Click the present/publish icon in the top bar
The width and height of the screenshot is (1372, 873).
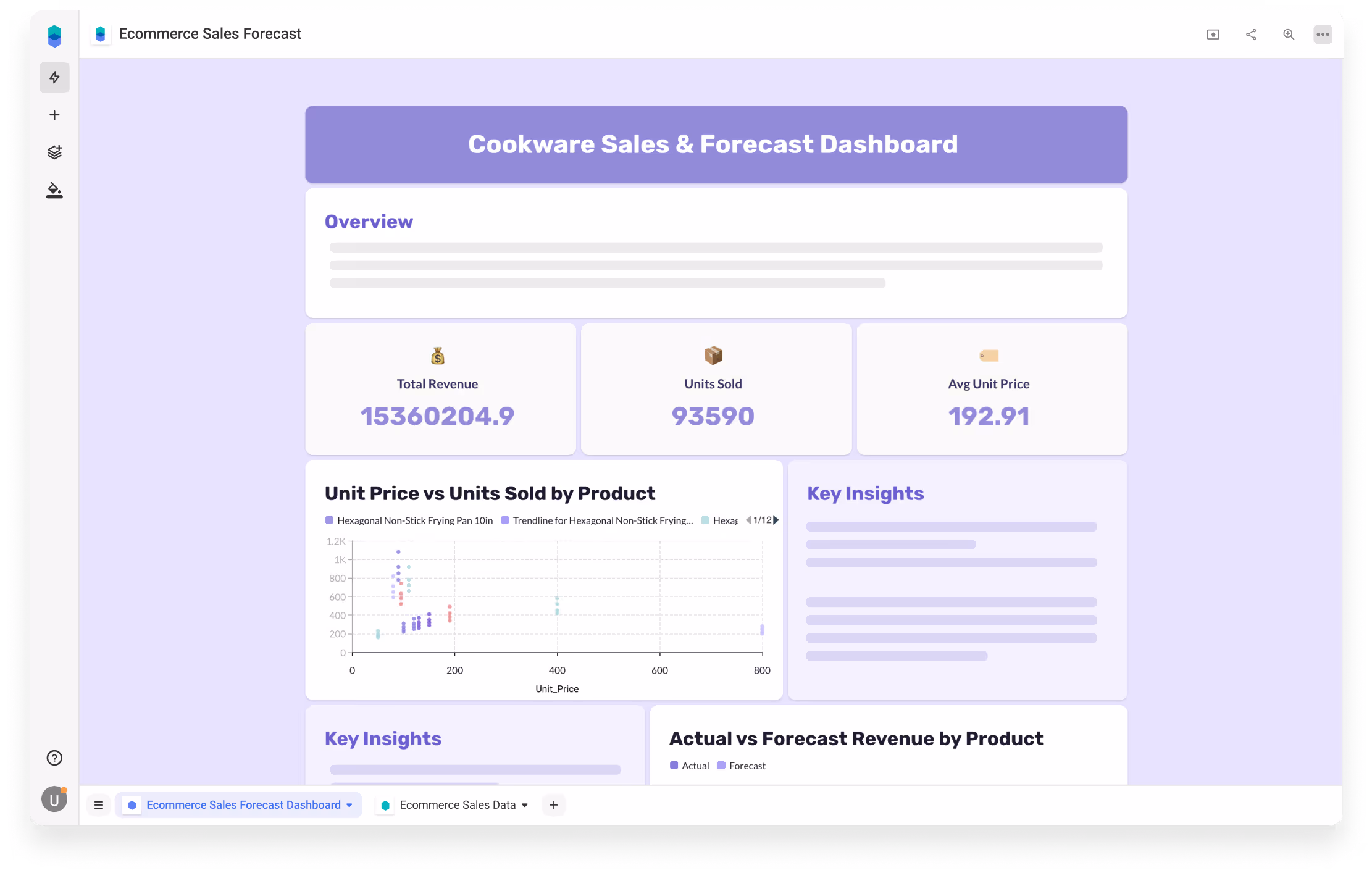pos(1213,35)
